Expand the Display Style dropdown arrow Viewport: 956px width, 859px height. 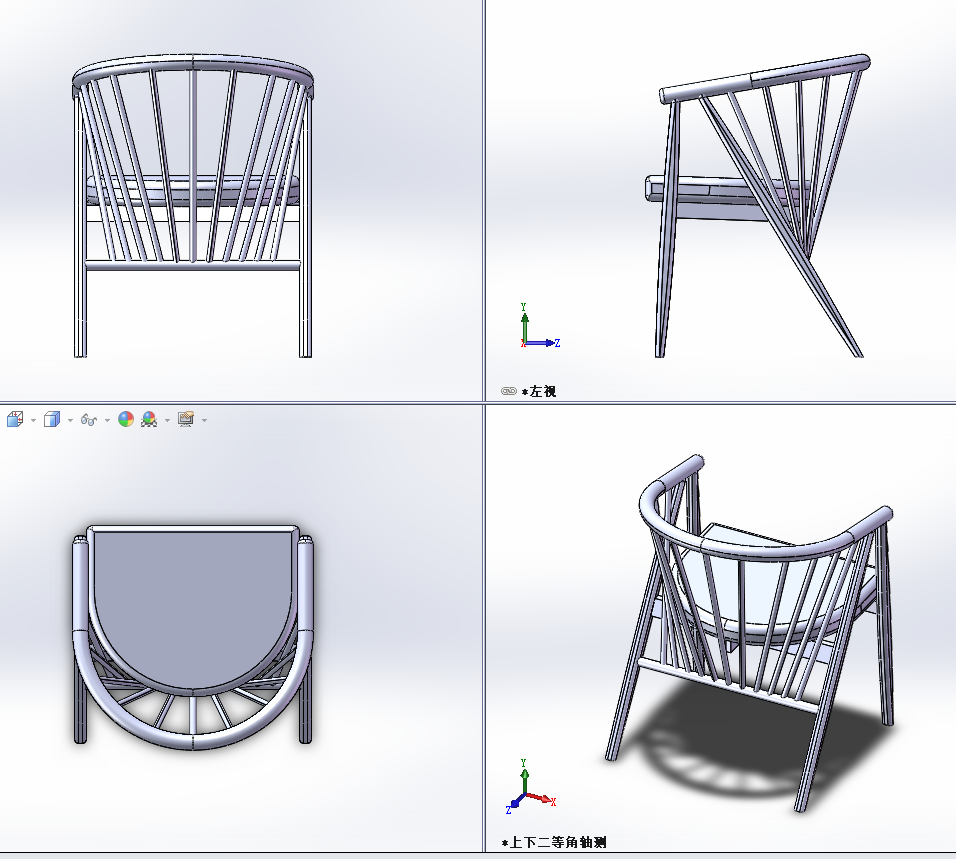pos(70,420)
